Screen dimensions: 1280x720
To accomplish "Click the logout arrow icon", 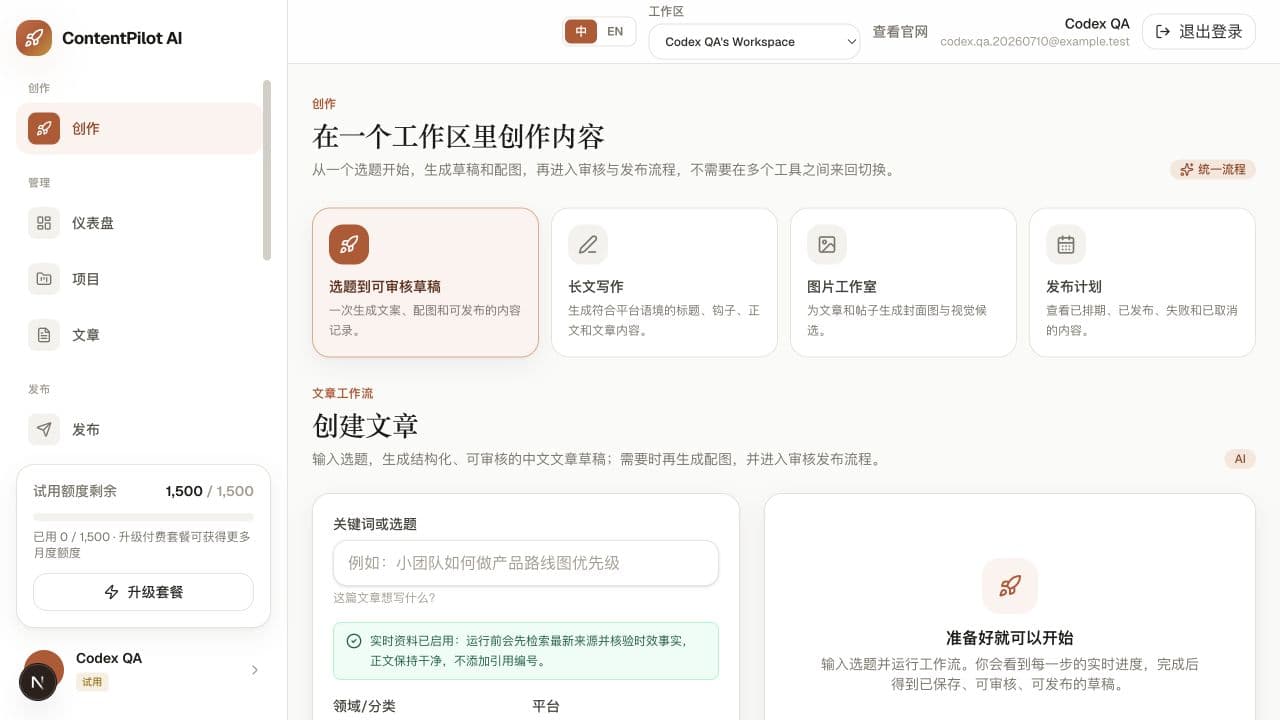I will click(1163, 31).
